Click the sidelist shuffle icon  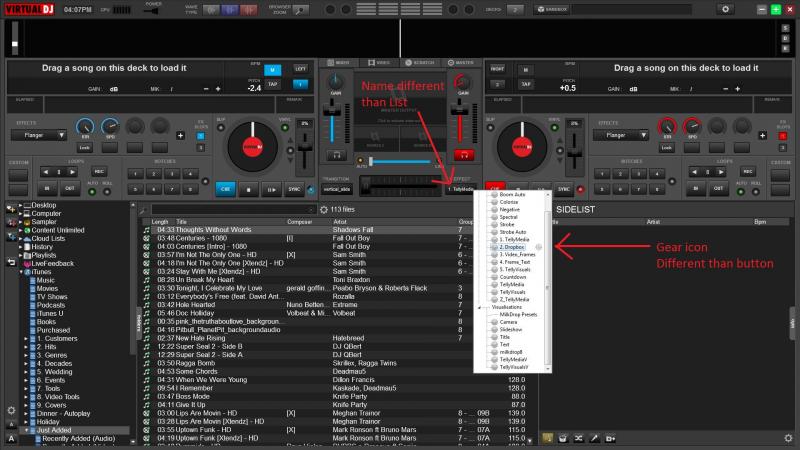579,438
